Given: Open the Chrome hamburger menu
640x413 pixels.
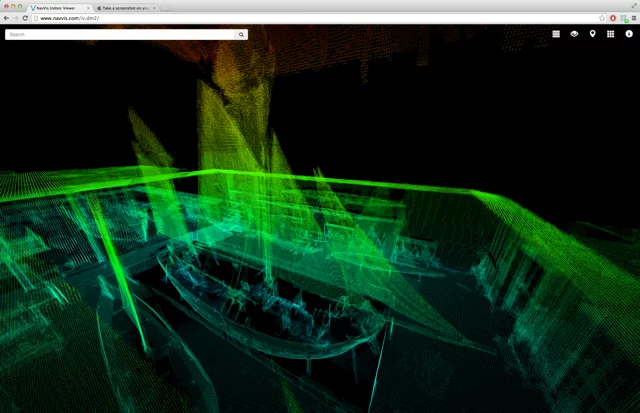Looking at the screenshot, I should tap(634, 18).
